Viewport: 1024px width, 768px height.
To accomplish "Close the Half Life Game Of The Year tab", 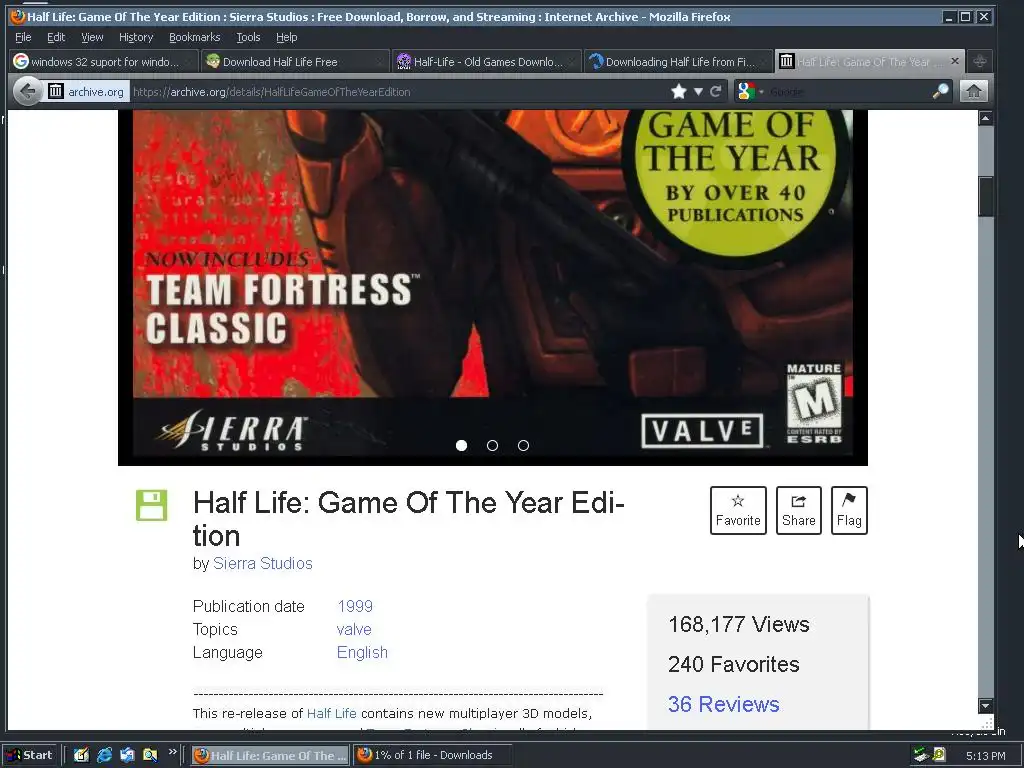I will click(955, 61).
